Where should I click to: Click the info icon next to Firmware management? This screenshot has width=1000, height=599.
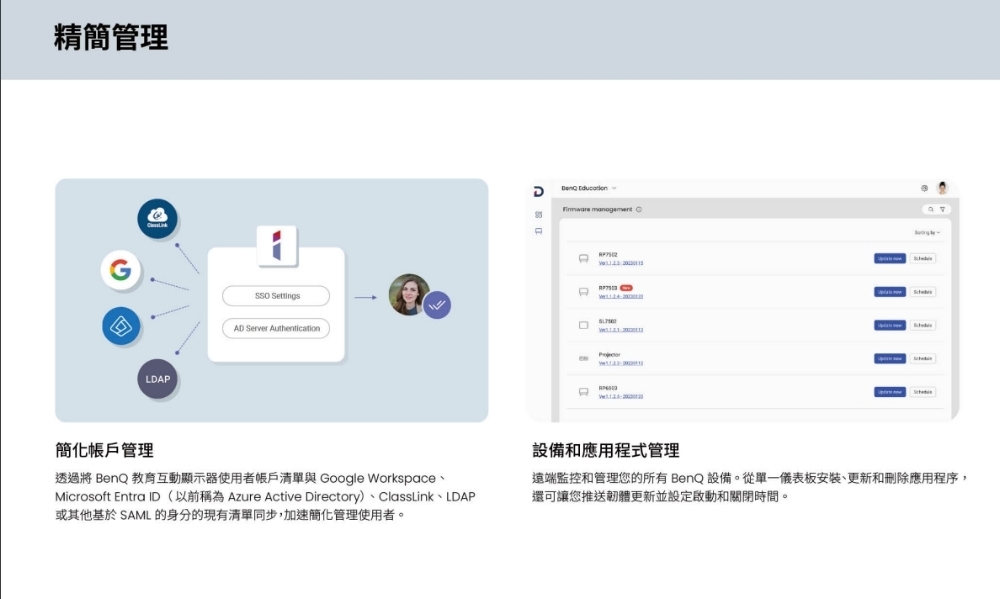pyautogui.click(x=639, y=209)
